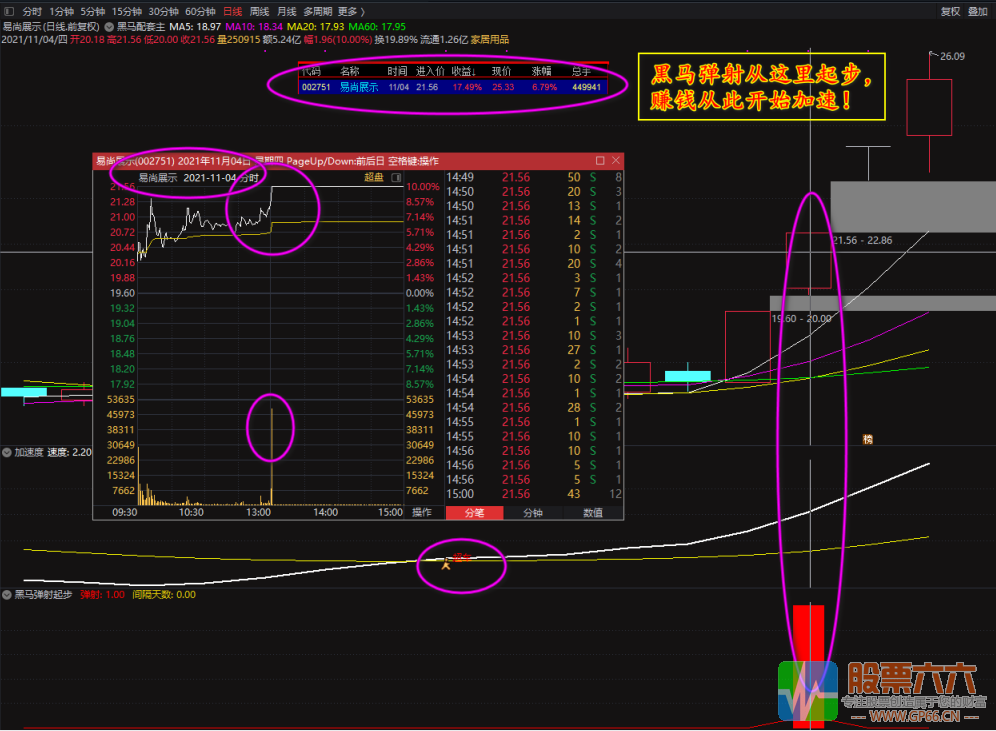Toggle the small icon next to 超盘
Image resolution: width=996 pixels, height=731 pixels.
(x=395, y=178)
